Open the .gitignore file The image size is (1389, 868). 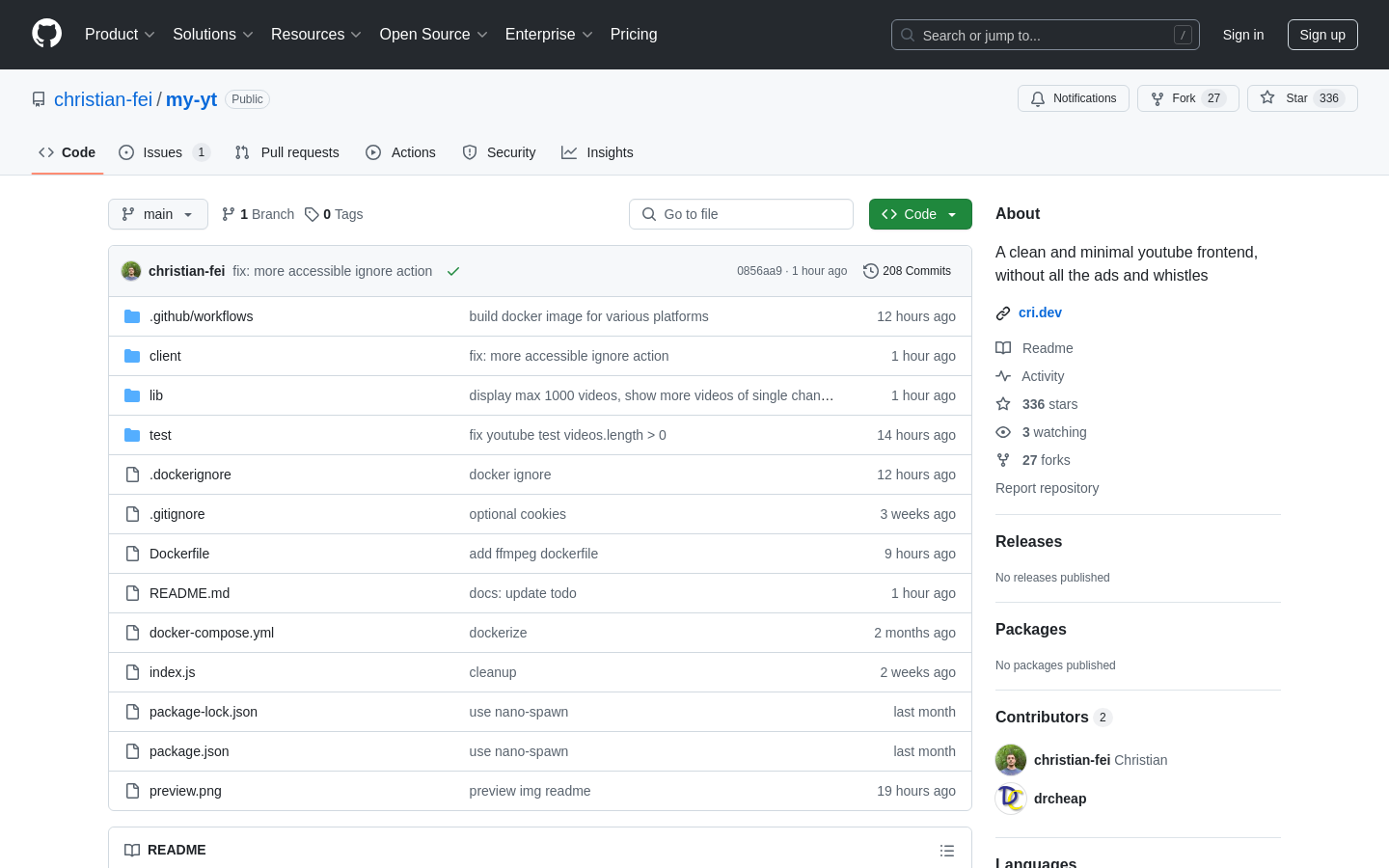[177, 514]
